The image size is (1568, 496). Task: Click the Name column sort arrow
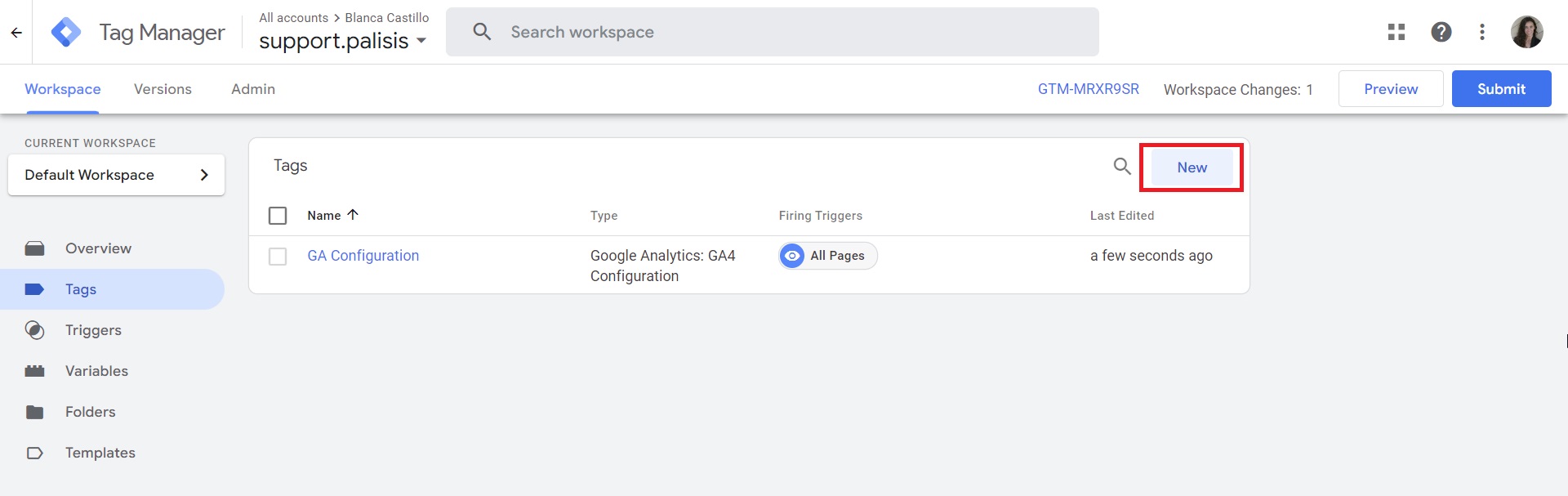point(353,215)
